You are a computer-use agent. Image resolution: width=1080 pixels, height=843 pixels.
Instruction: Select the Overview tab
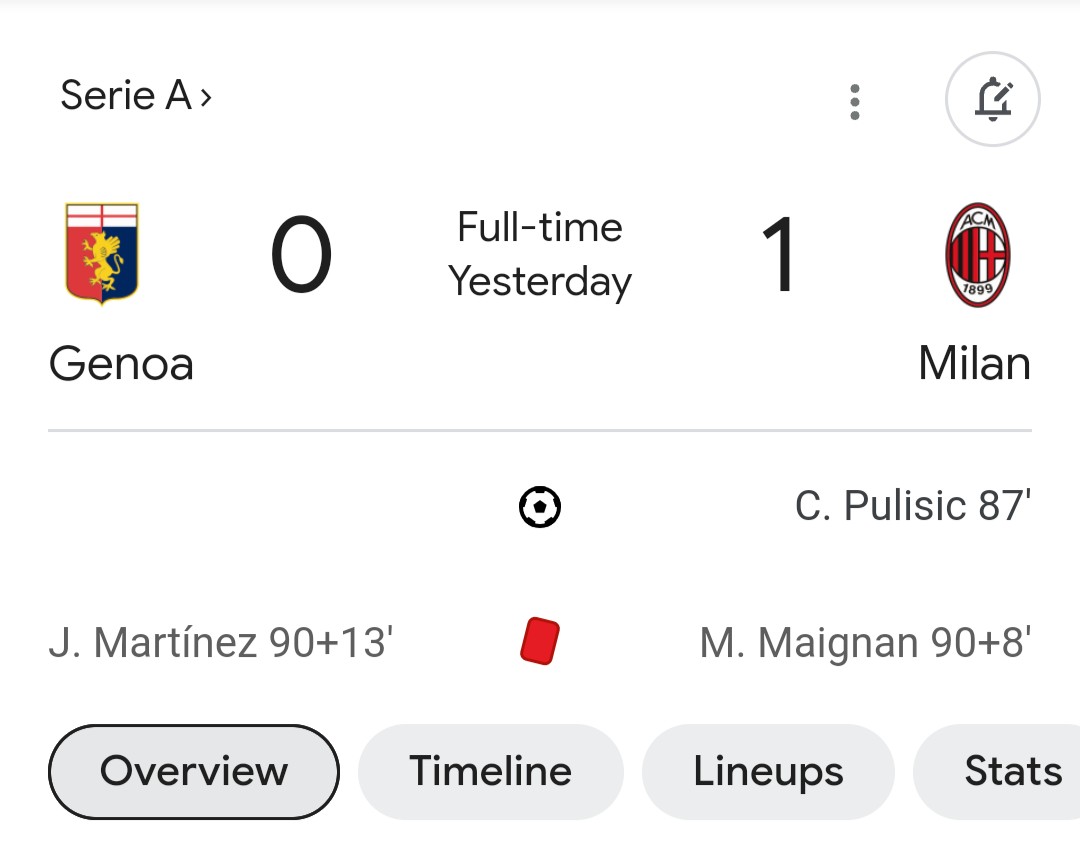tap(194, 772)
